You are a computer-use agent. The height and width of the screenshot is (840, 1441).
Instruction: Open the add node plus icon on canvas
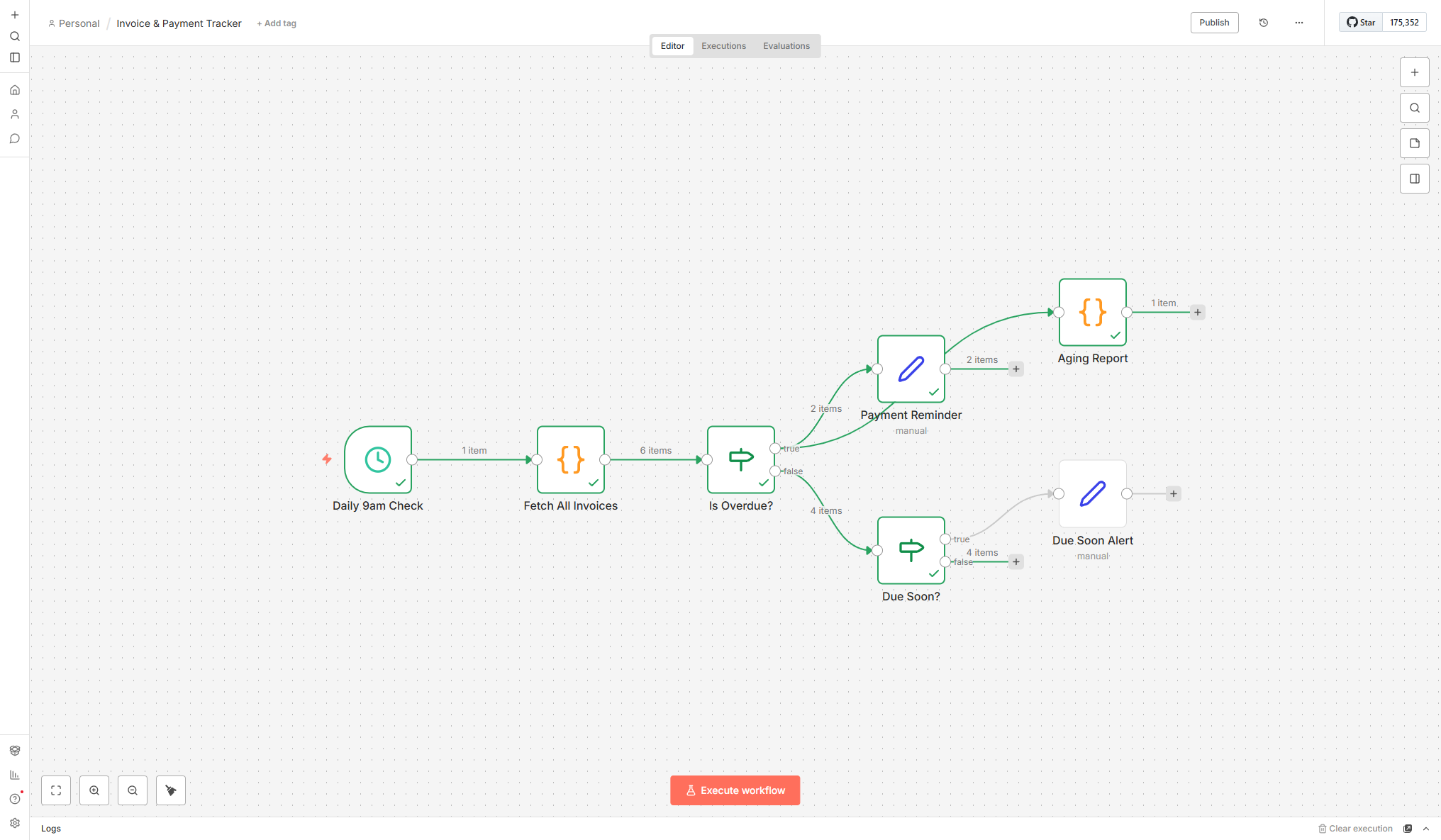coord(1415,72)
